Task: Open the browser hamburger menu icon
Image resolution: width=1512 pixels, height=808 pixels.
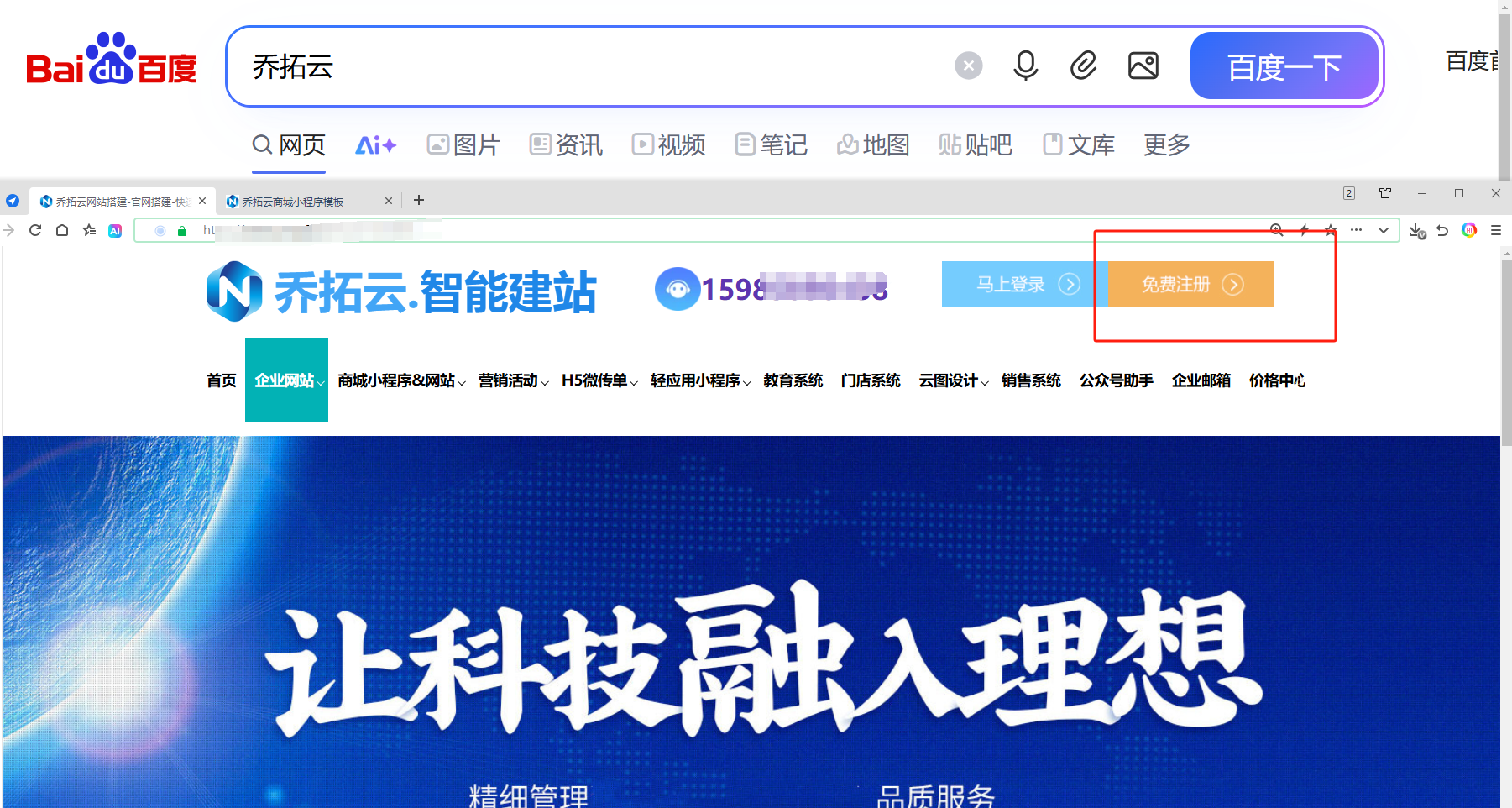Action: (1497, 230)
